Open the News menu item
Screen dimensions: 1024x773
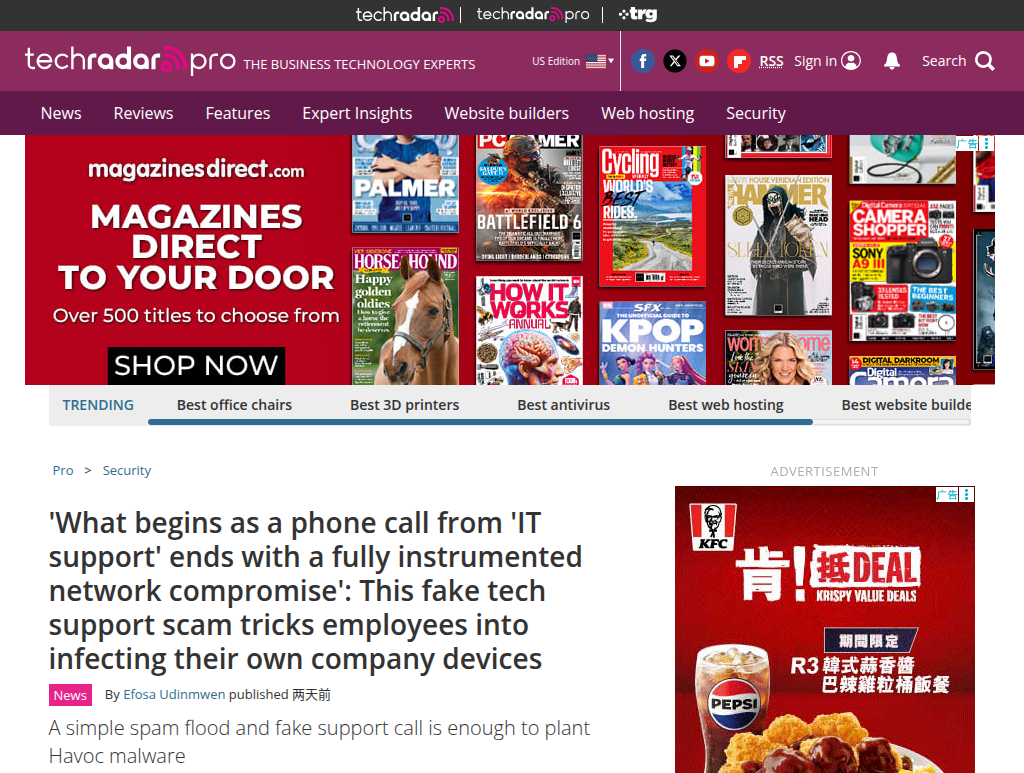point(61,113)
